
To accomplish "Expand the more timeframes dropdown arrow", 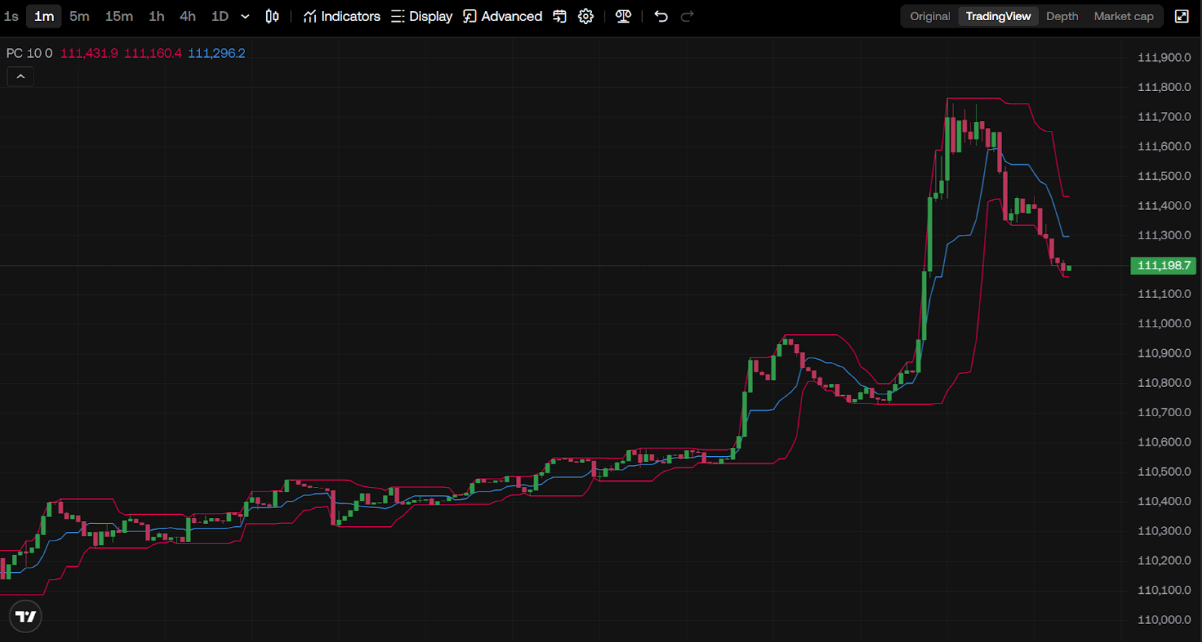I will pyautogui.click(x=245, y=16).
